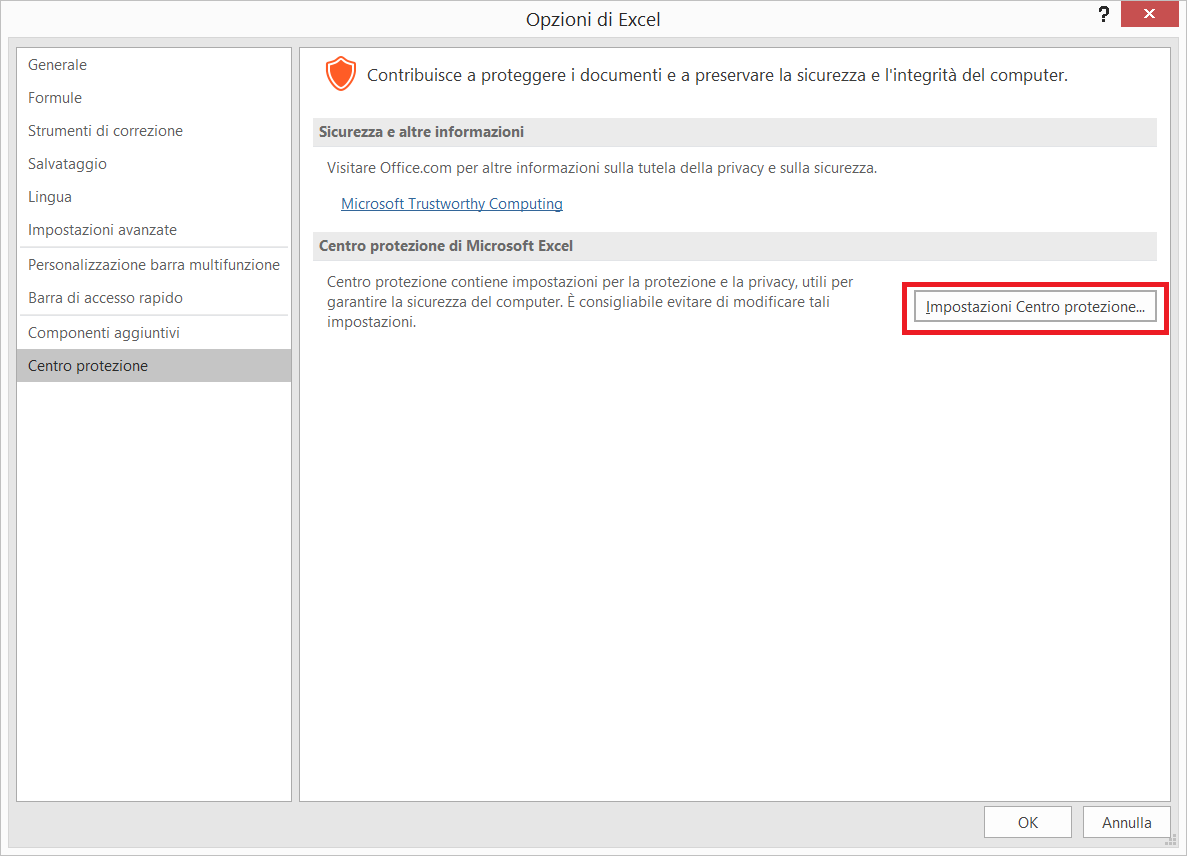Close the Opzioni di Excel dialog

point(1149,14)
